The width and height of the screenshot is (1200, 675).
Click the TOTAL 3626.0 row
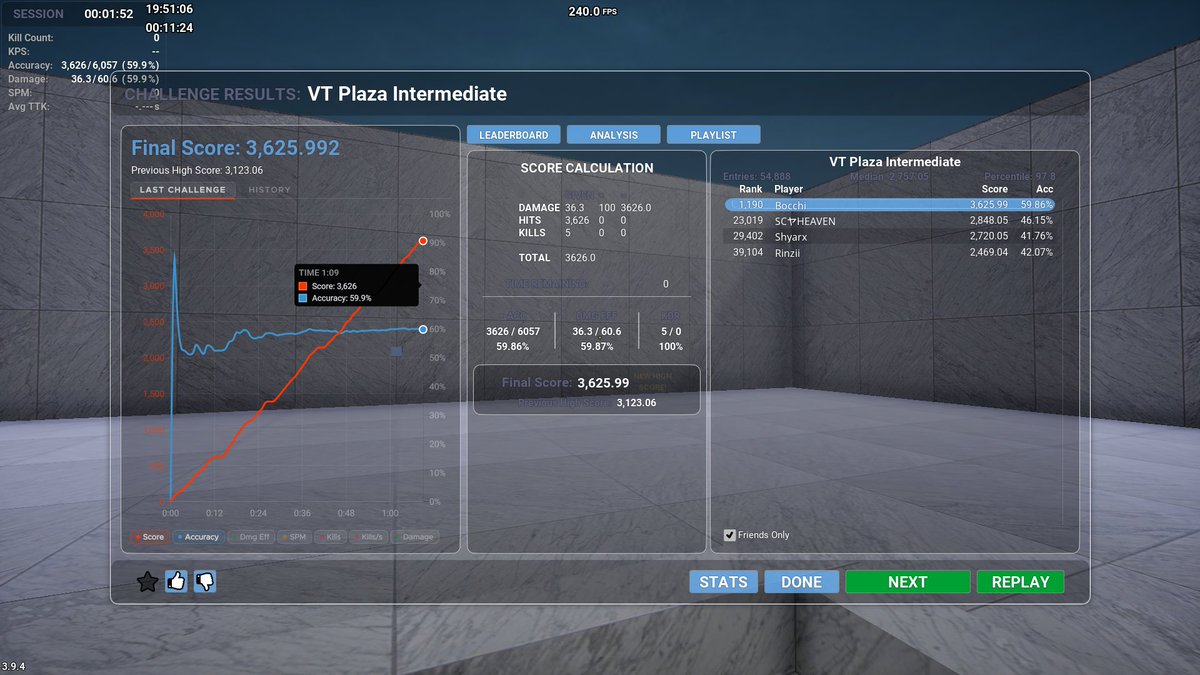[557, 258]
